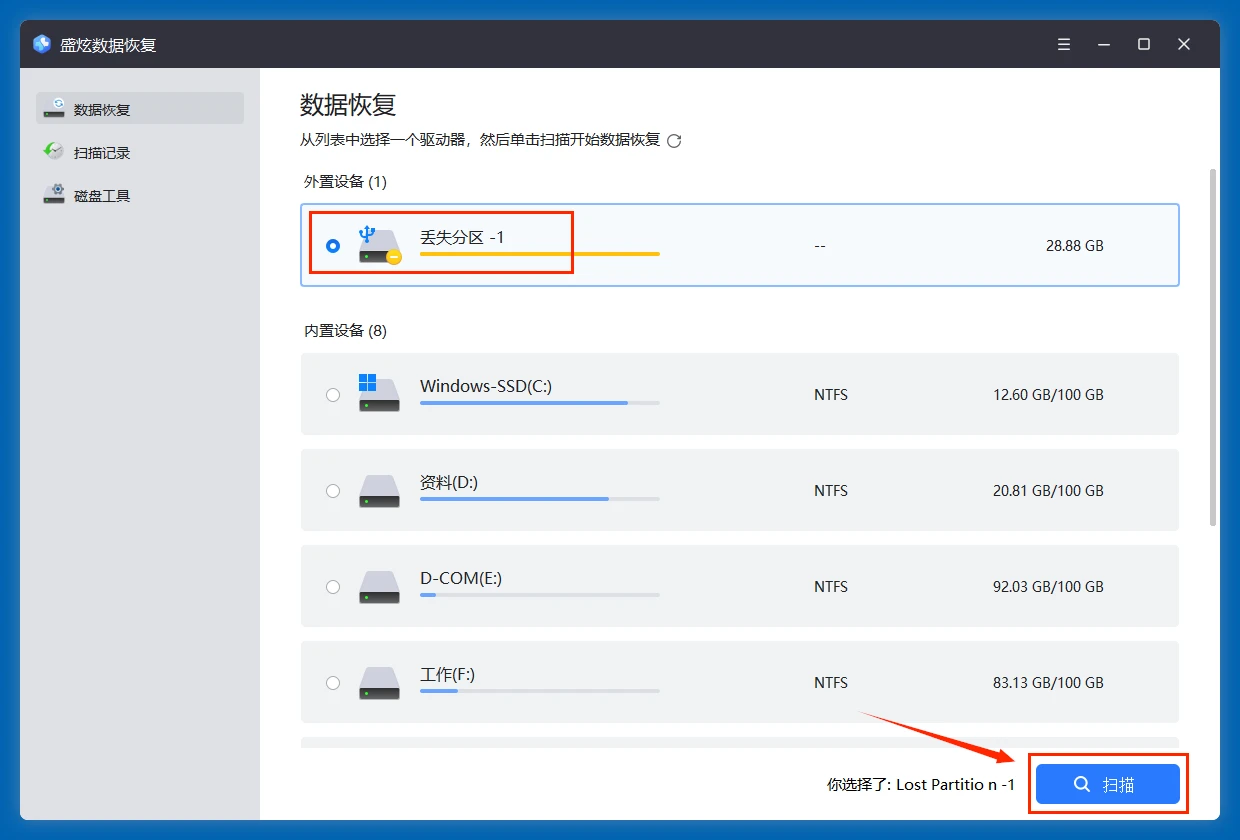Image resolution: width=1240 pixels, height=840 pixels.
Task: Click NTFS in the Windows-SSD(C:) row
Action: (x=831, y=394)
